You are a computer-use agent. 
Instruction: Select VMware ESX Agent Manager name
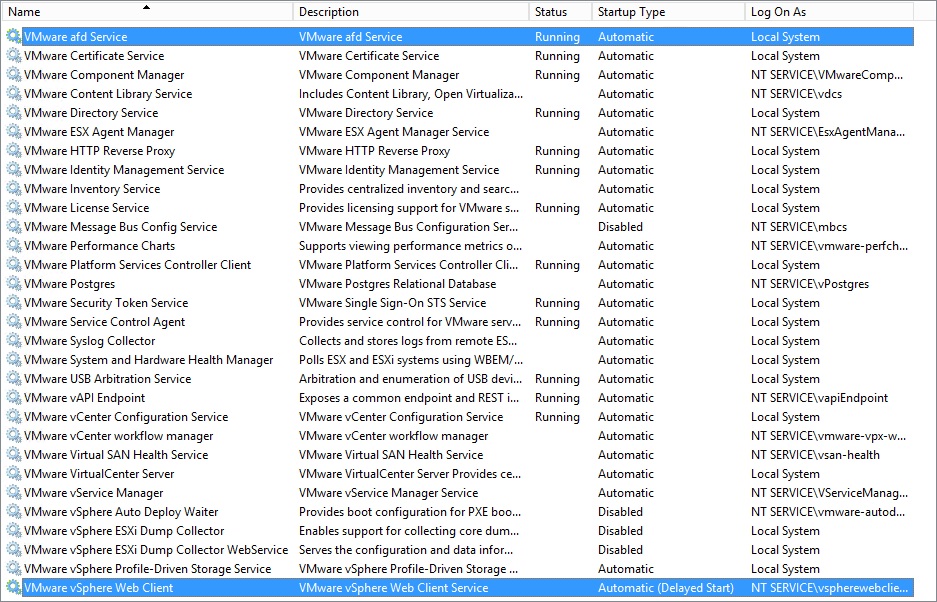[99, 132]
